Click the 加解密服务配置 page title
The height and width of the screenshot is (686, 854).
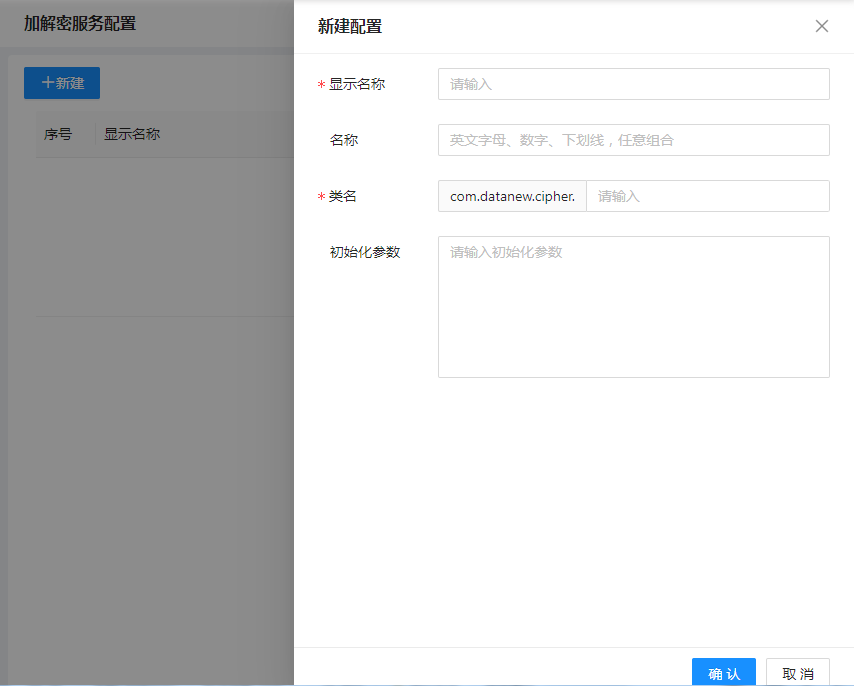click(x=80, y=23)
